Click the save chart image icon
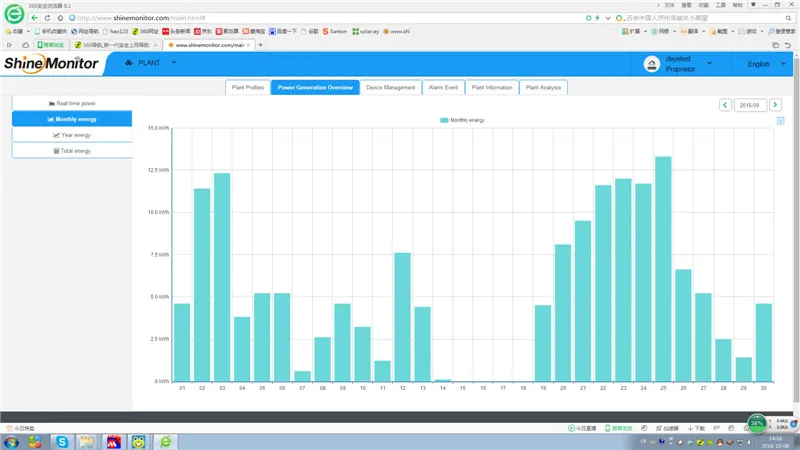800x450 pixels. [781, 121]
